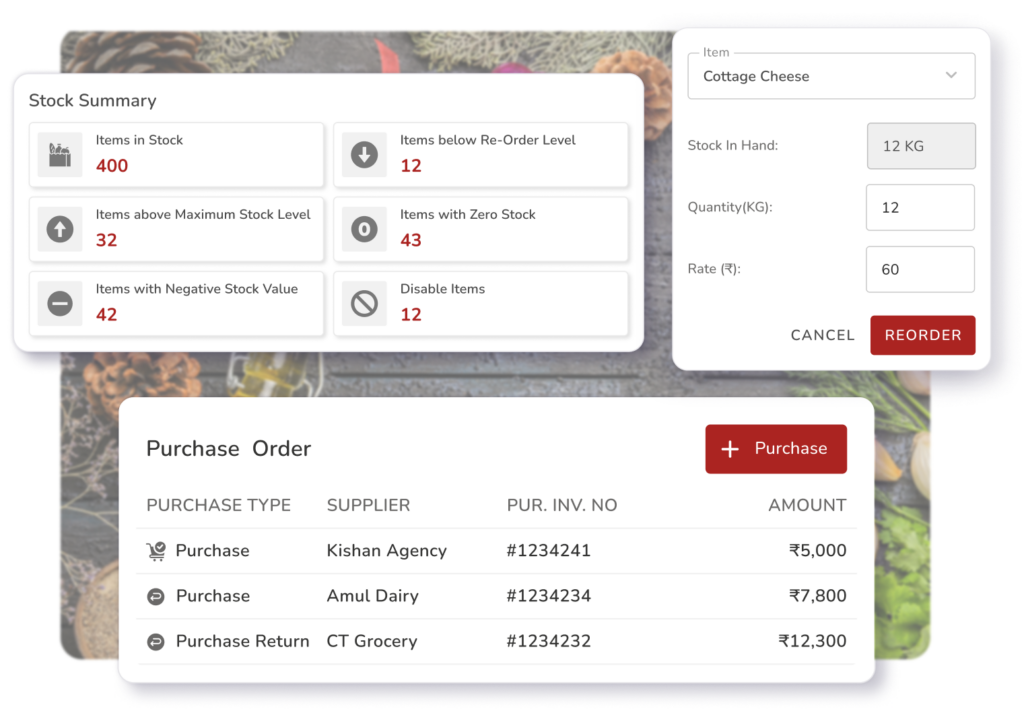Open invoice #1234241 row
1024x709 pixels.
(x=548, y=551)
